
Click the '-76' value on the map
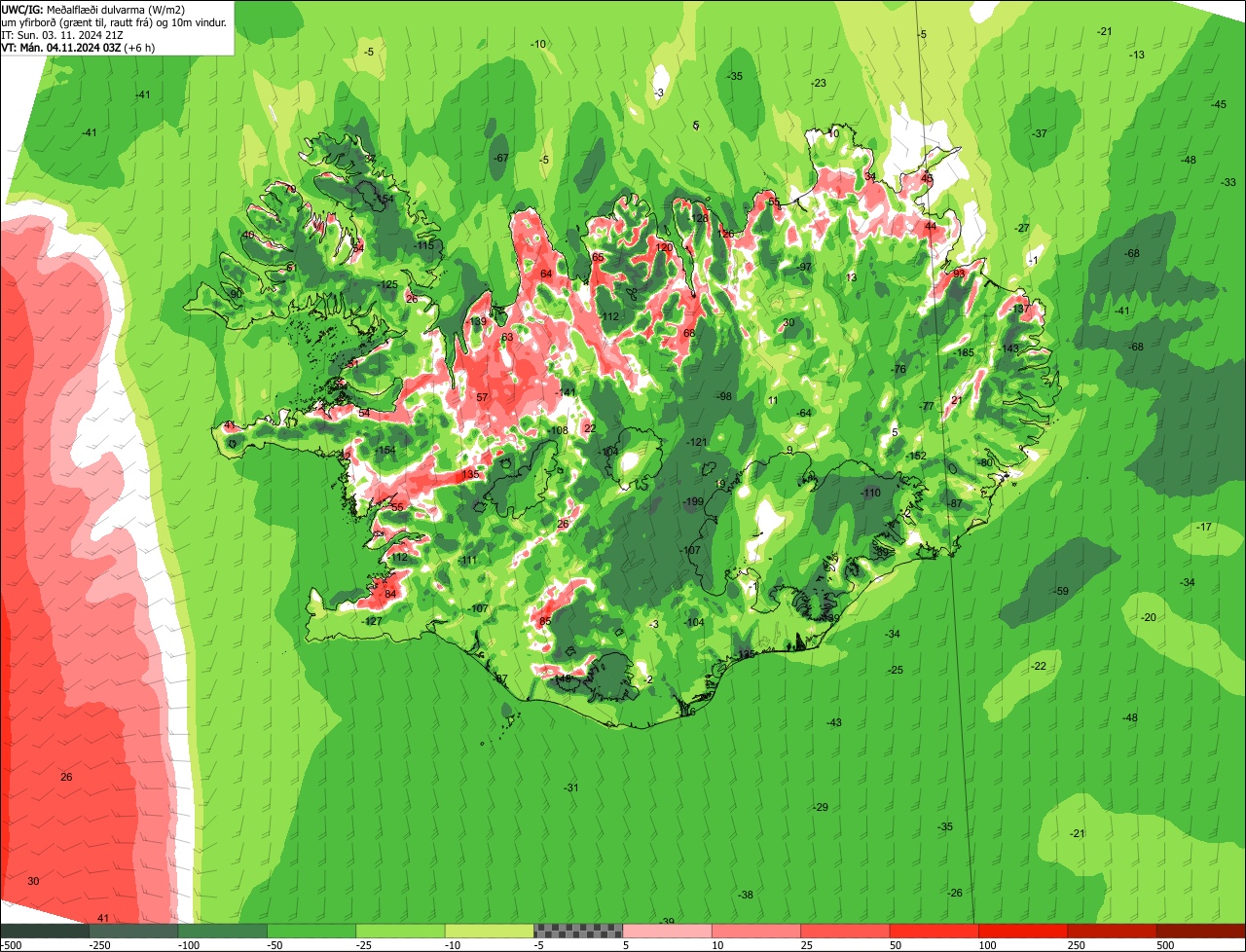pyautogui.click(x=898, y=369)
